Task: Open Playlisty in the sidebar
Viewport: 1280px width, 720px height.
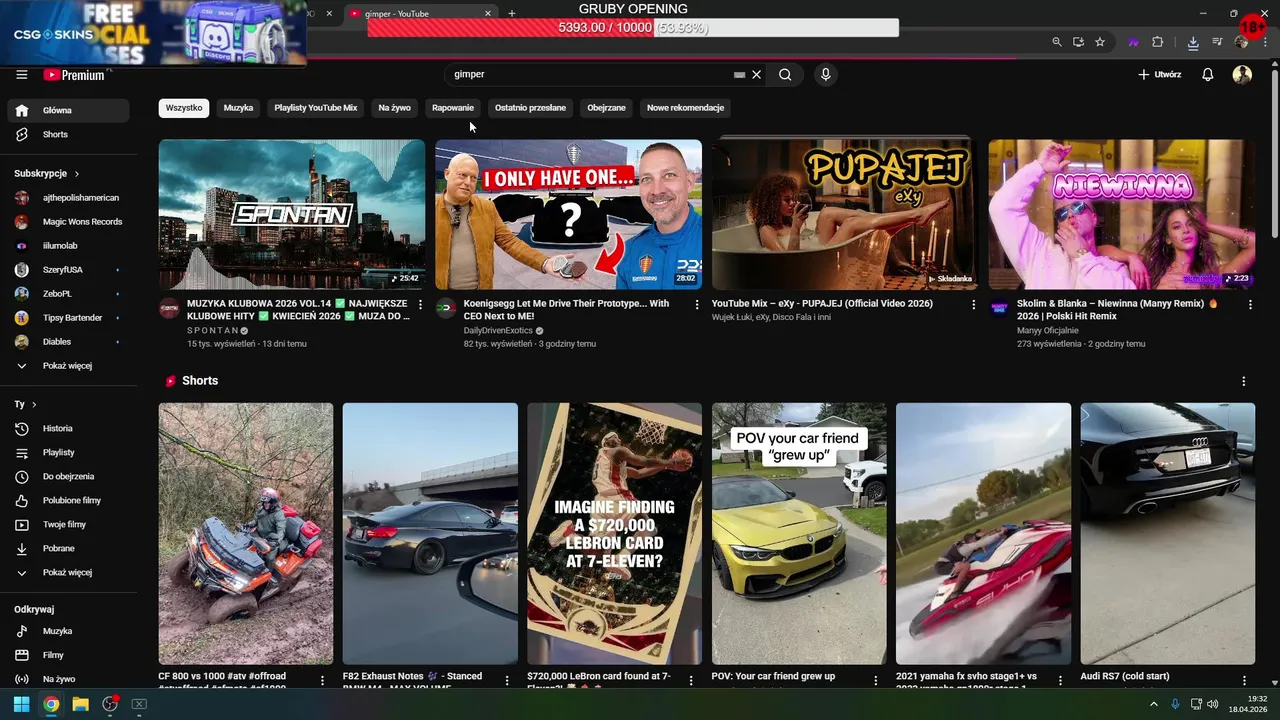Action: click(x=68, y=452)
